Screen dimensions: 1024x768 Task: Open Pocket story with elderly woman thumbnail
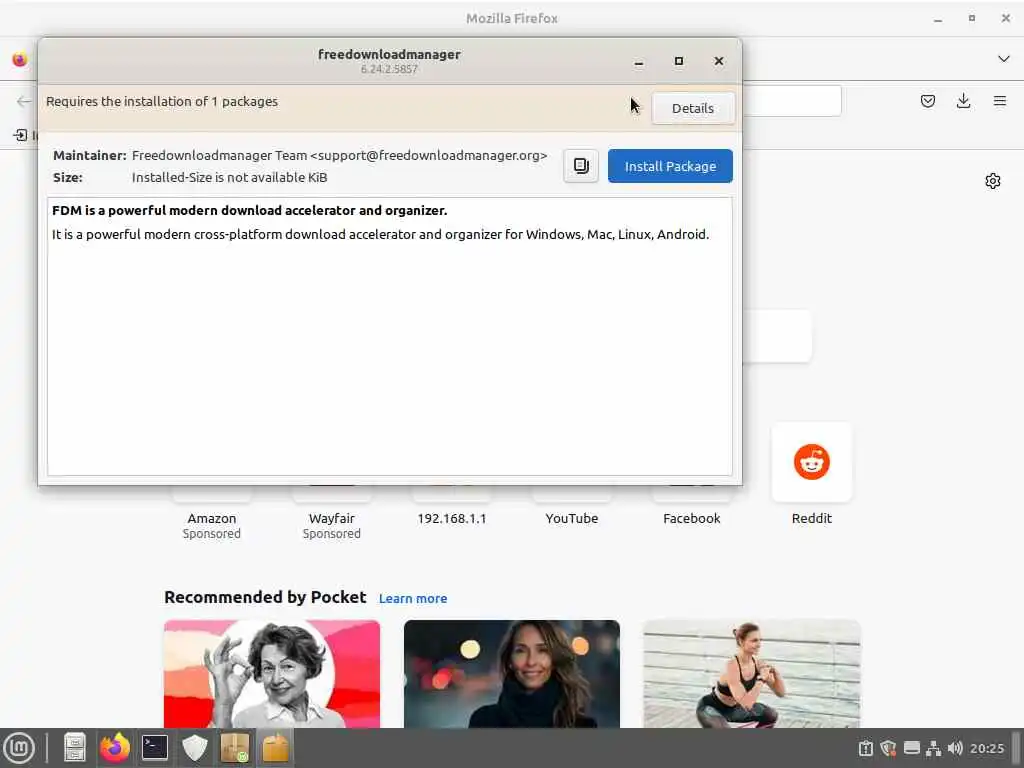pos(272,673)
